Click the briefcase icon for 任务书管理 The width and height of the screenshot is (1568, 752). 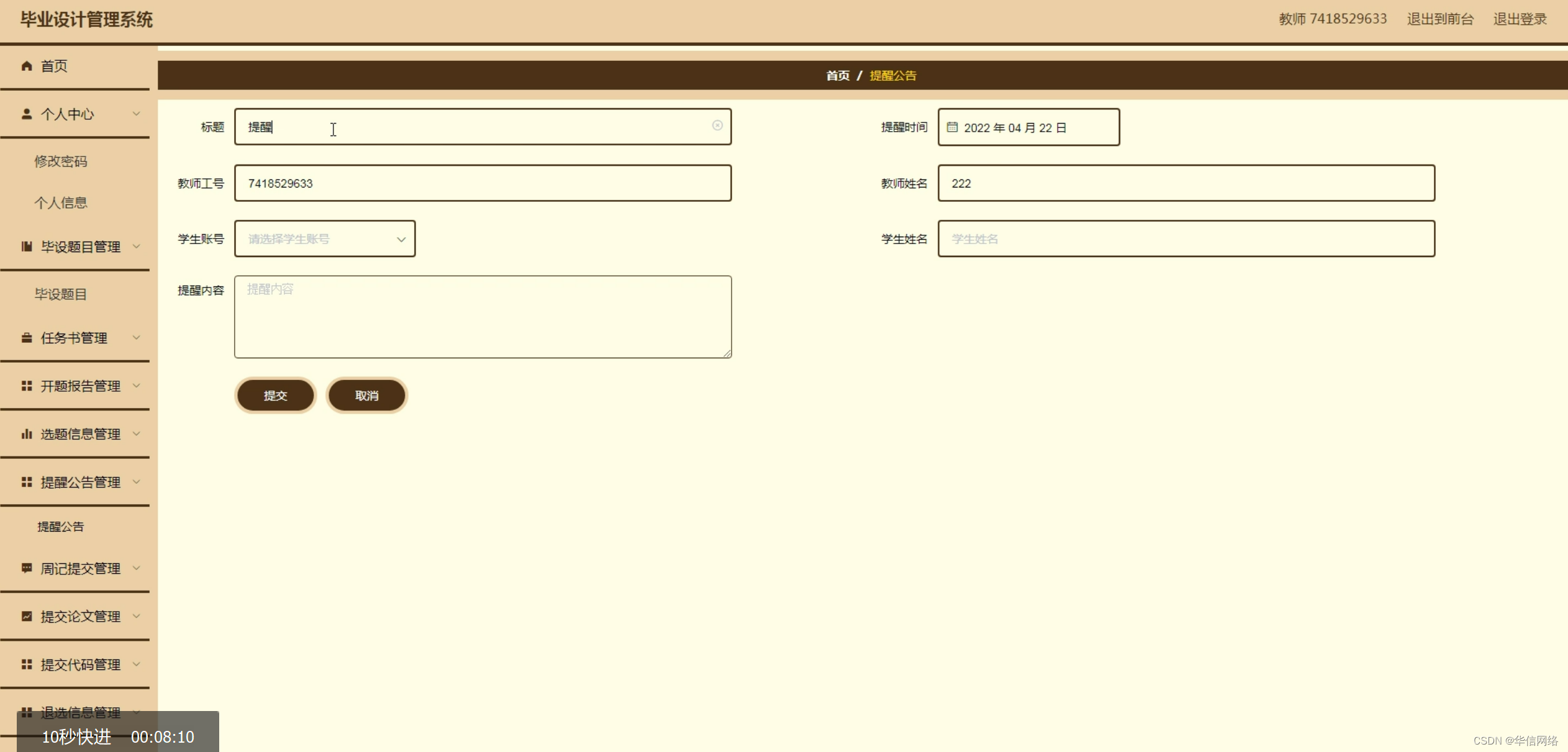[26, 338]
